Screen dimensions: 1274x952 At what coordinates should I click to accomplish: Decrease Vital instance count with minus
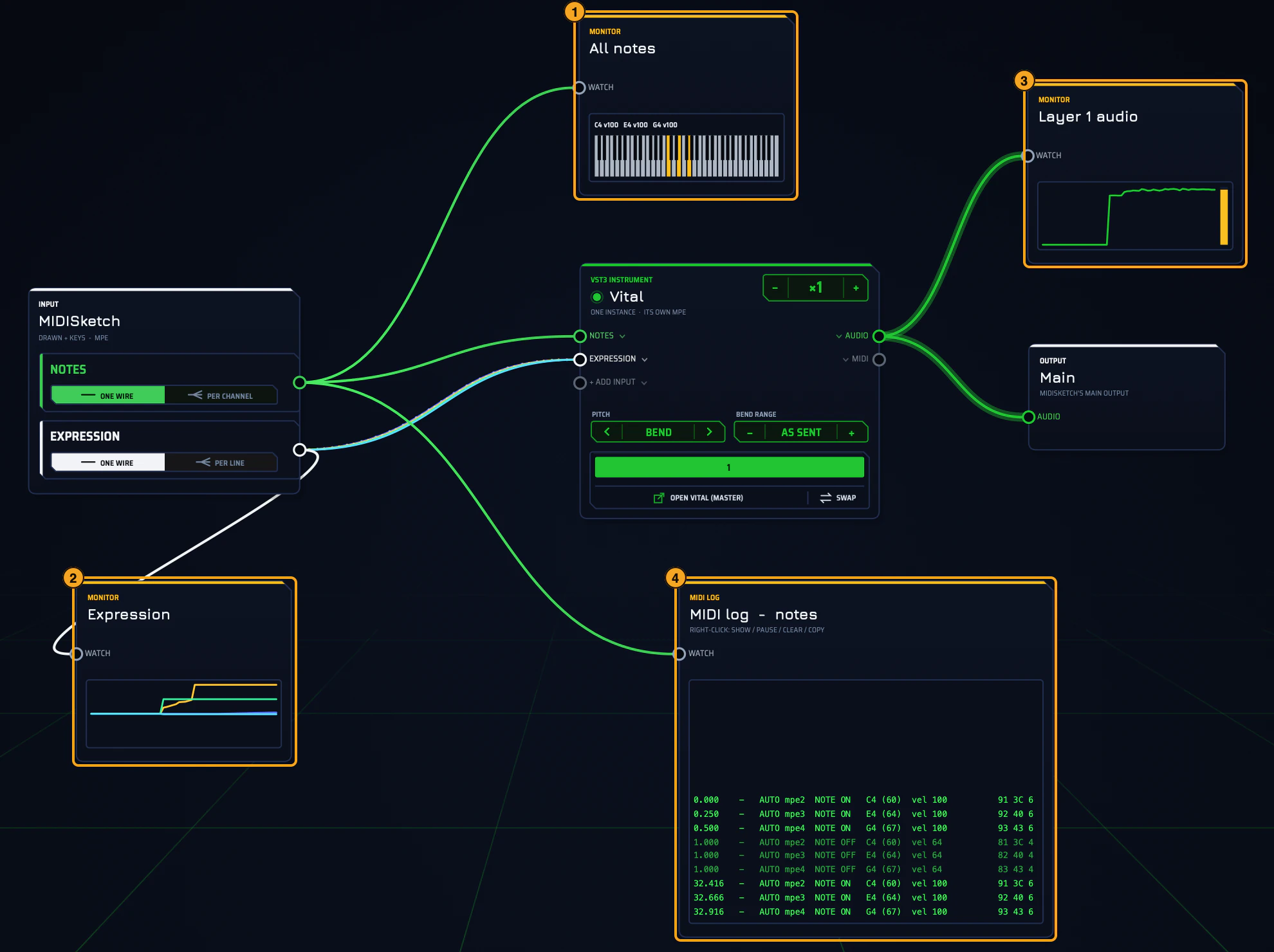coord(775,288)
